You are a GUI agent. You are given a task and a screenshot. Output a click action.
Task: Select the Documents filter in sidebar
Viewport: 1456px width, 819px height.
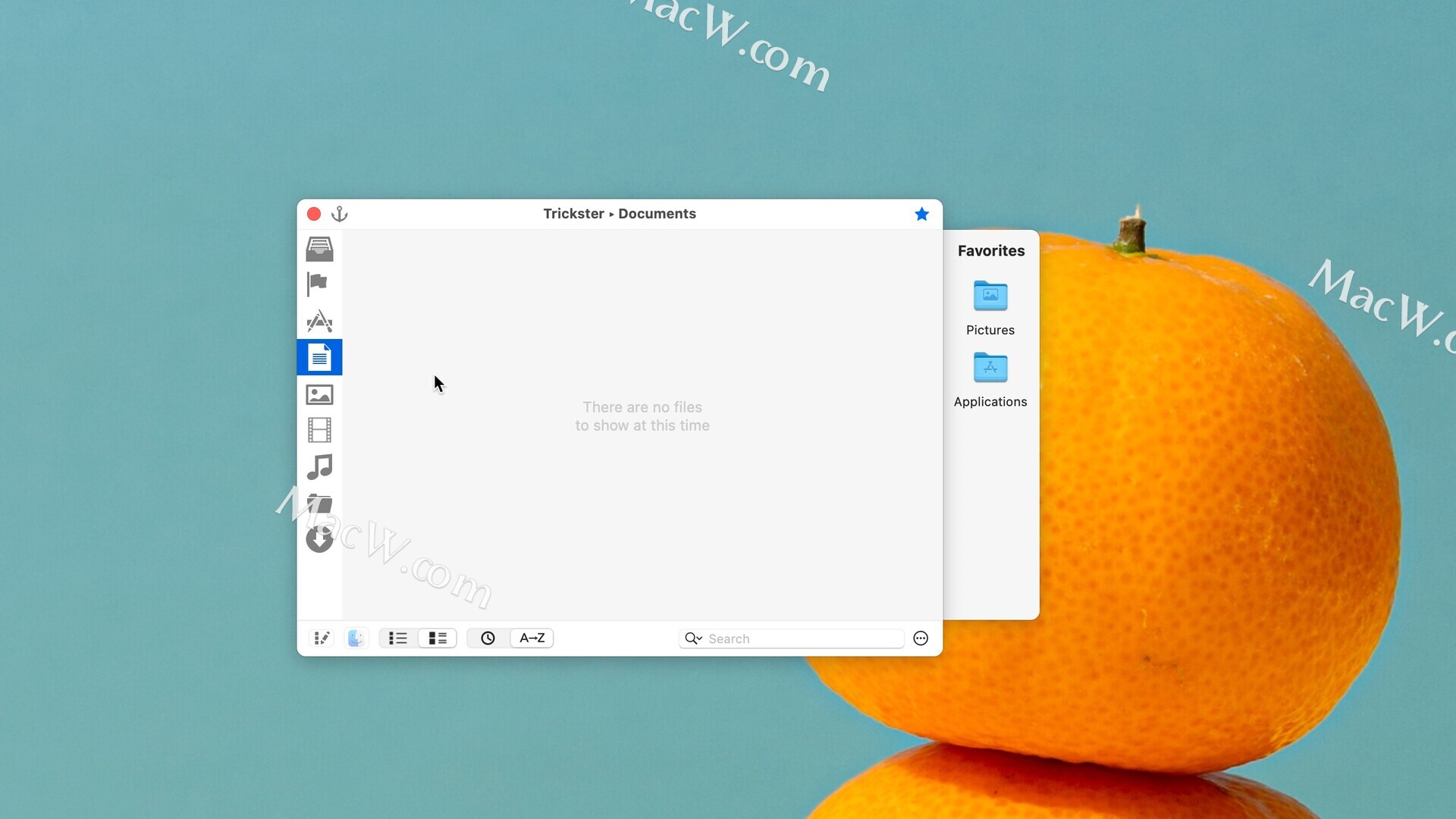(x=319, y=357)
